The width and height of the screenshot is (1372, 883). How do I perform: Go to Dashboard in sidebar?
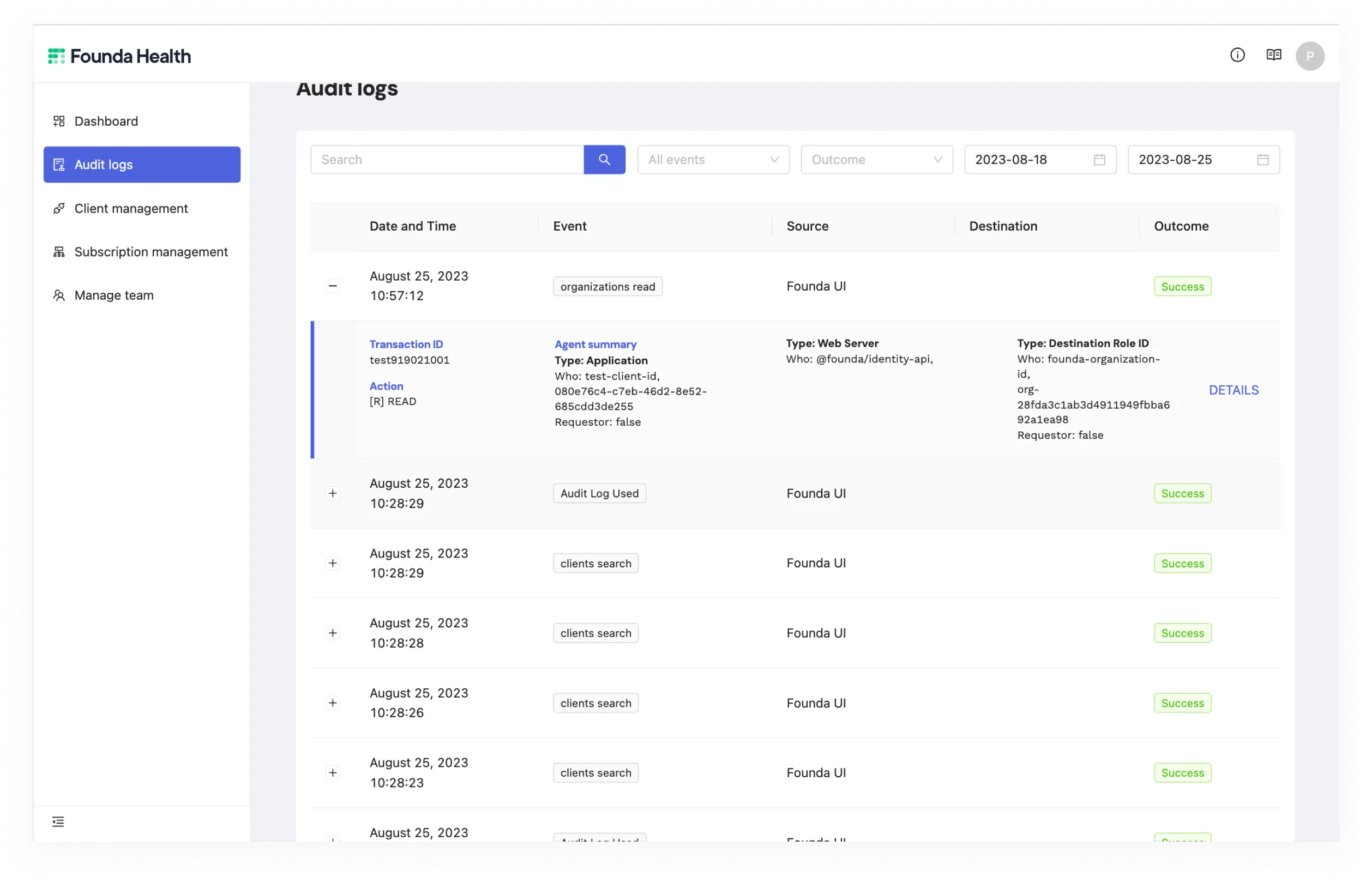[x=142, y=121]
